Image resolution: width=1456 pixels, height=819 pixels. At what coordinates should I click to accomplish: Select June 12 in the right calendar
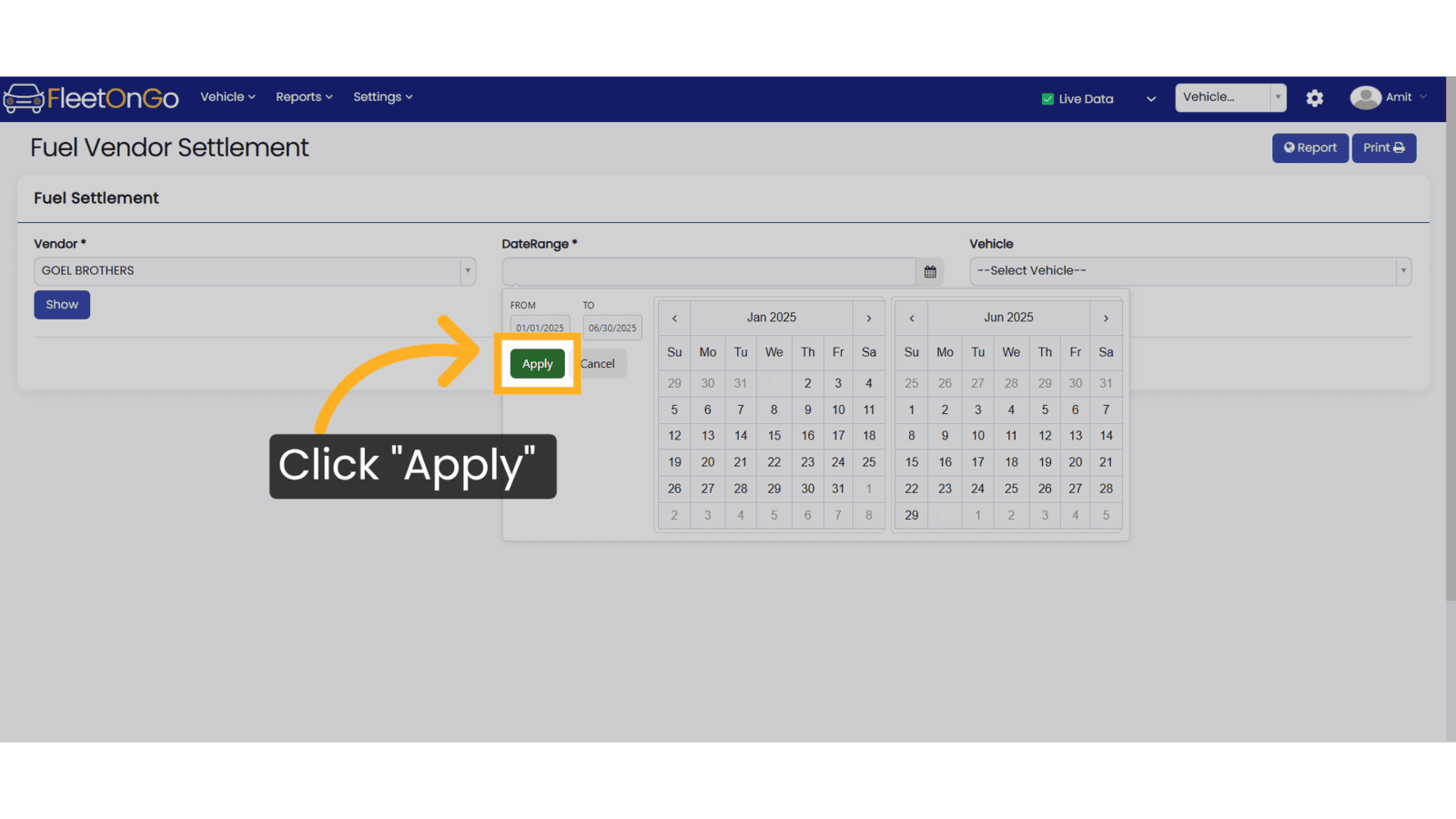(1045, 436)
